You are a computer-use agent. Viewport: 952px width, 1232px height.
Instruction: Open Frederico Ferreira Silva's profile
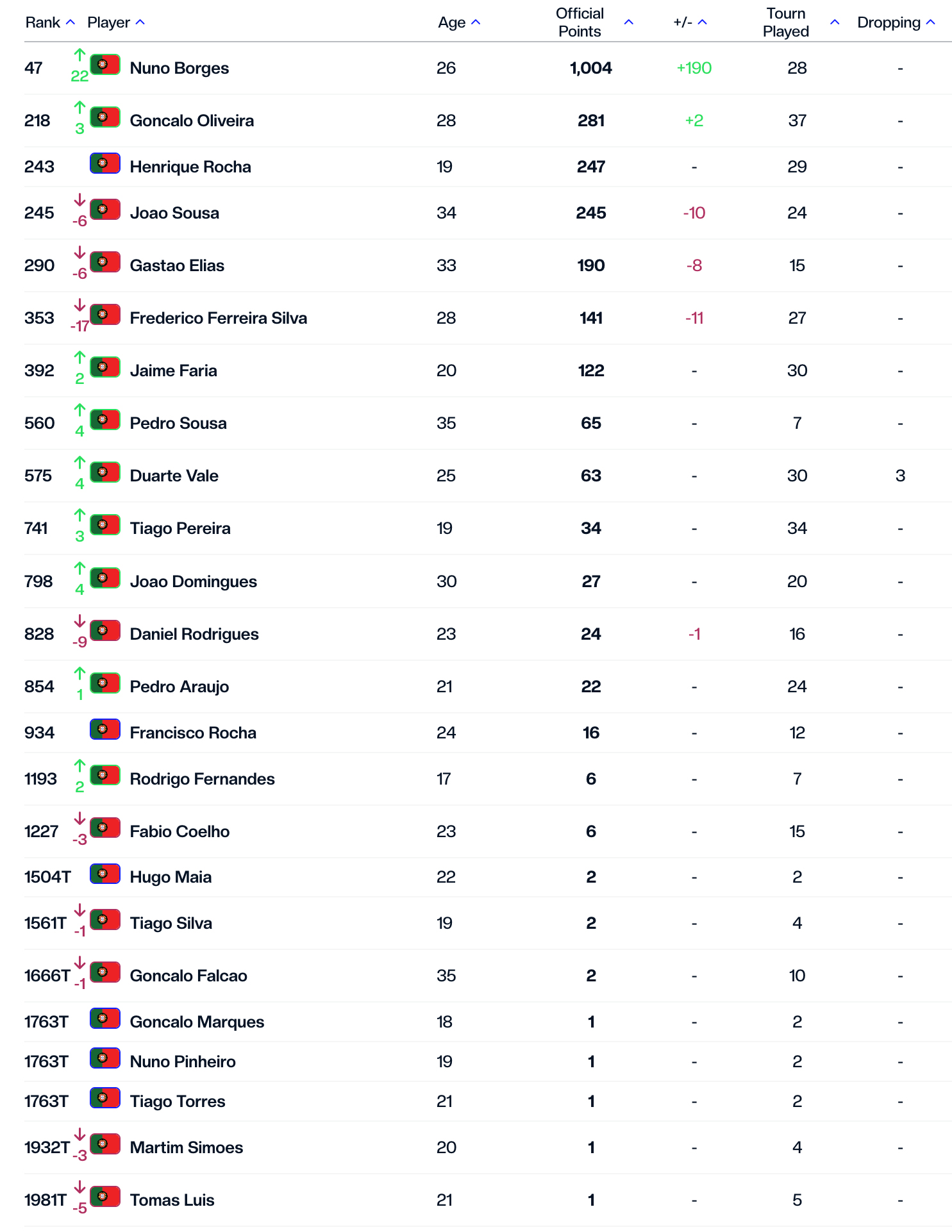click(x=218, y=318)
